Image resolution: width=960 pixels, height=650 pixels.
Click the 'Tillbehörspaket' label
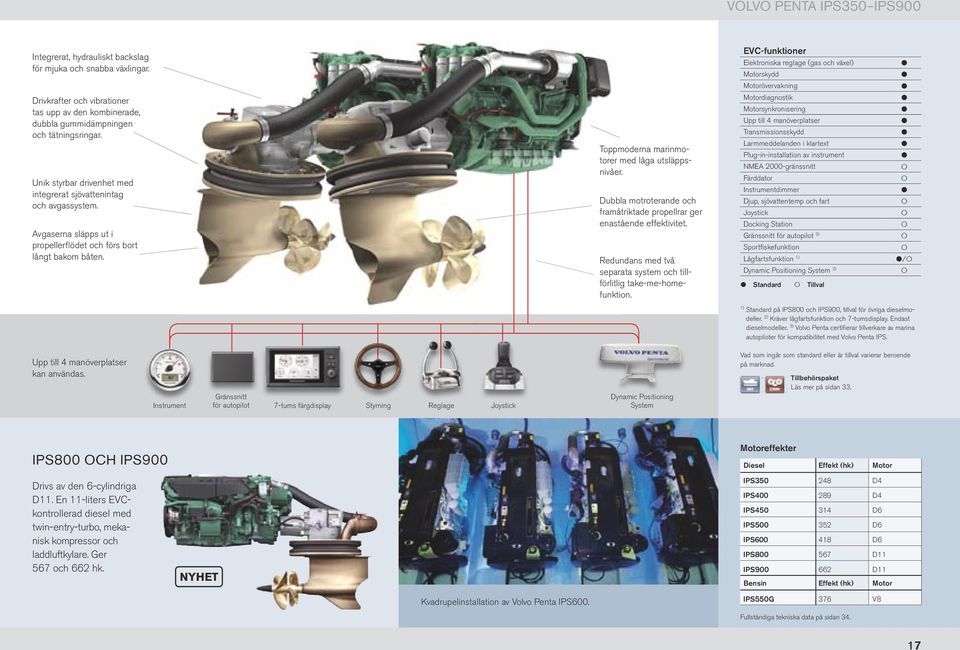coord(814,378)
